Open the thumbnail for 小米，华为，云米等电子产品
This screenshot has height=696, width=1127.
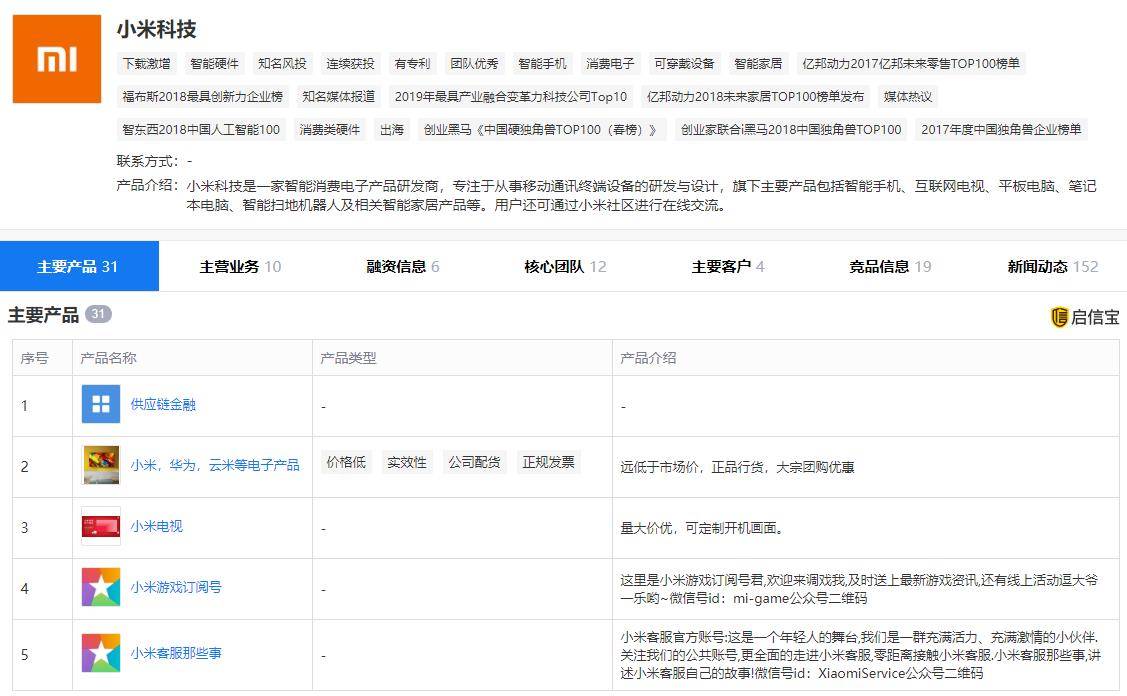click(101, 465)
